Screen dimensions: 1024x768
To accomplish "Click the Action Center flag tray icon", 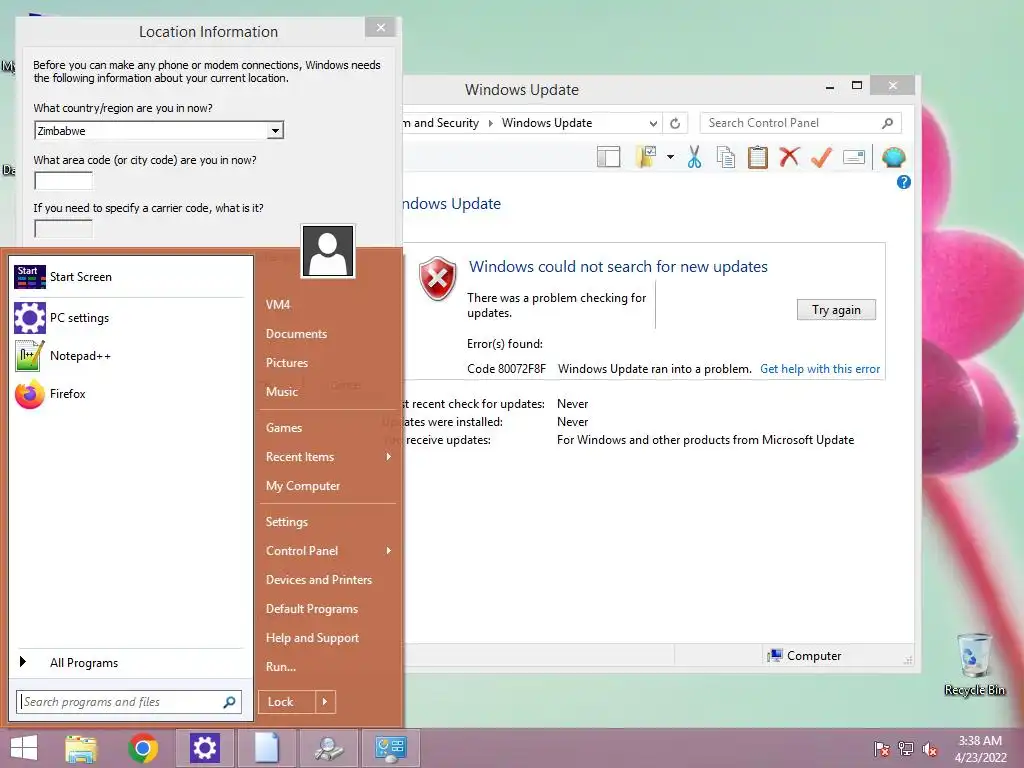I will pyautogui.click(x=882, y=749).
